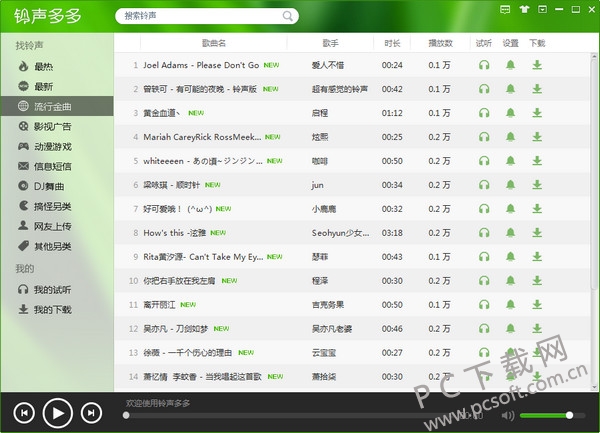Select artist Seohyun少女 in row 8
This screenshot has width=600, height=433.
[341, 233]
